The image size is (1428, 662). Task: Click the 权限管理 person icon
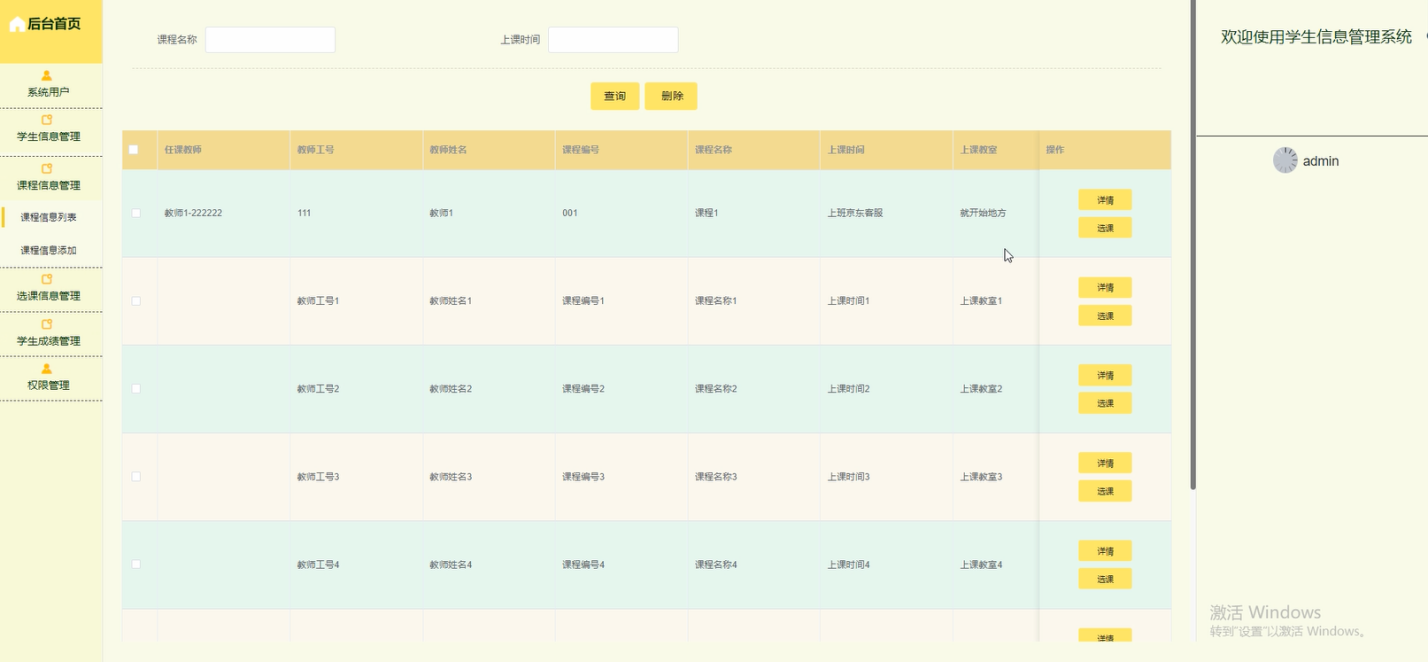click(x=47, y=369)
